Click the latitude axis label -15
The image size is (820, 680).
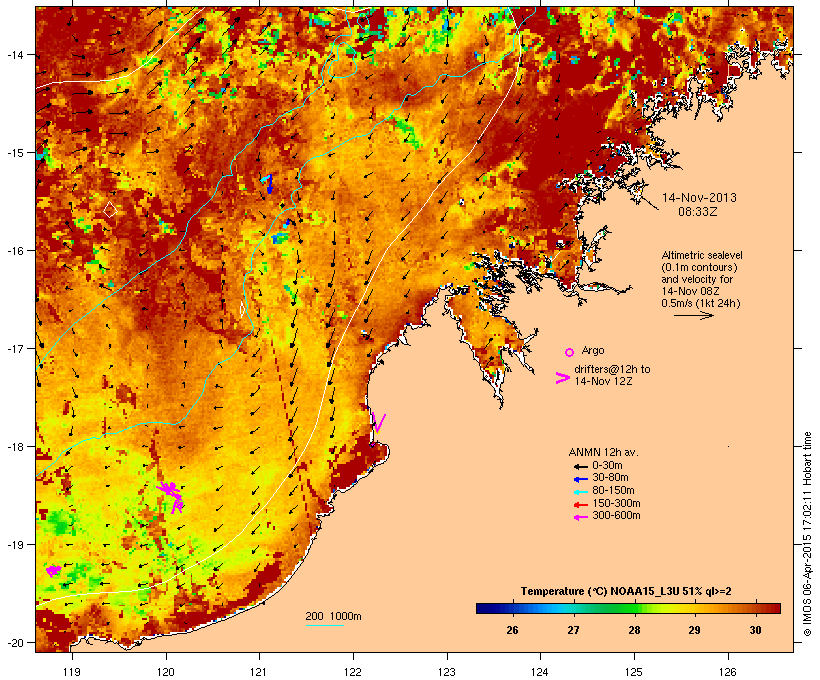coord(14,153)
